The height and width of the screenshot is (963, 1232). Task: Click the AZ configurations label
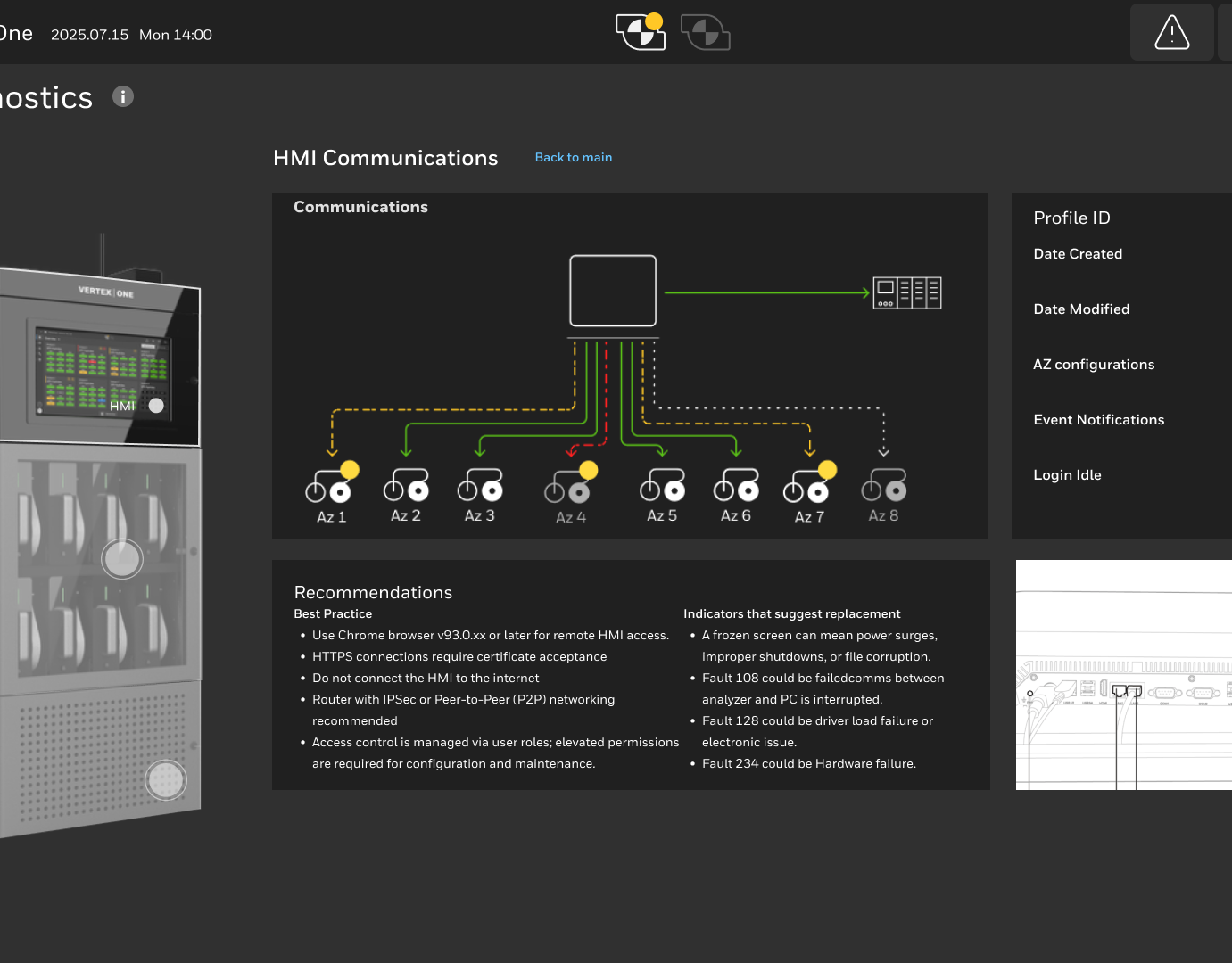[x=1094, y=365]
